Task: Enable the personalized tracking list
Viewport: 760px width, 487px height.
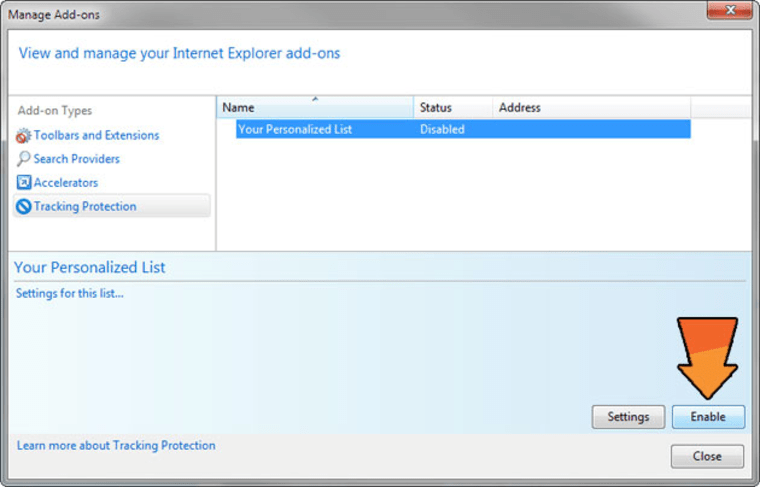Action: pos(708,417)
